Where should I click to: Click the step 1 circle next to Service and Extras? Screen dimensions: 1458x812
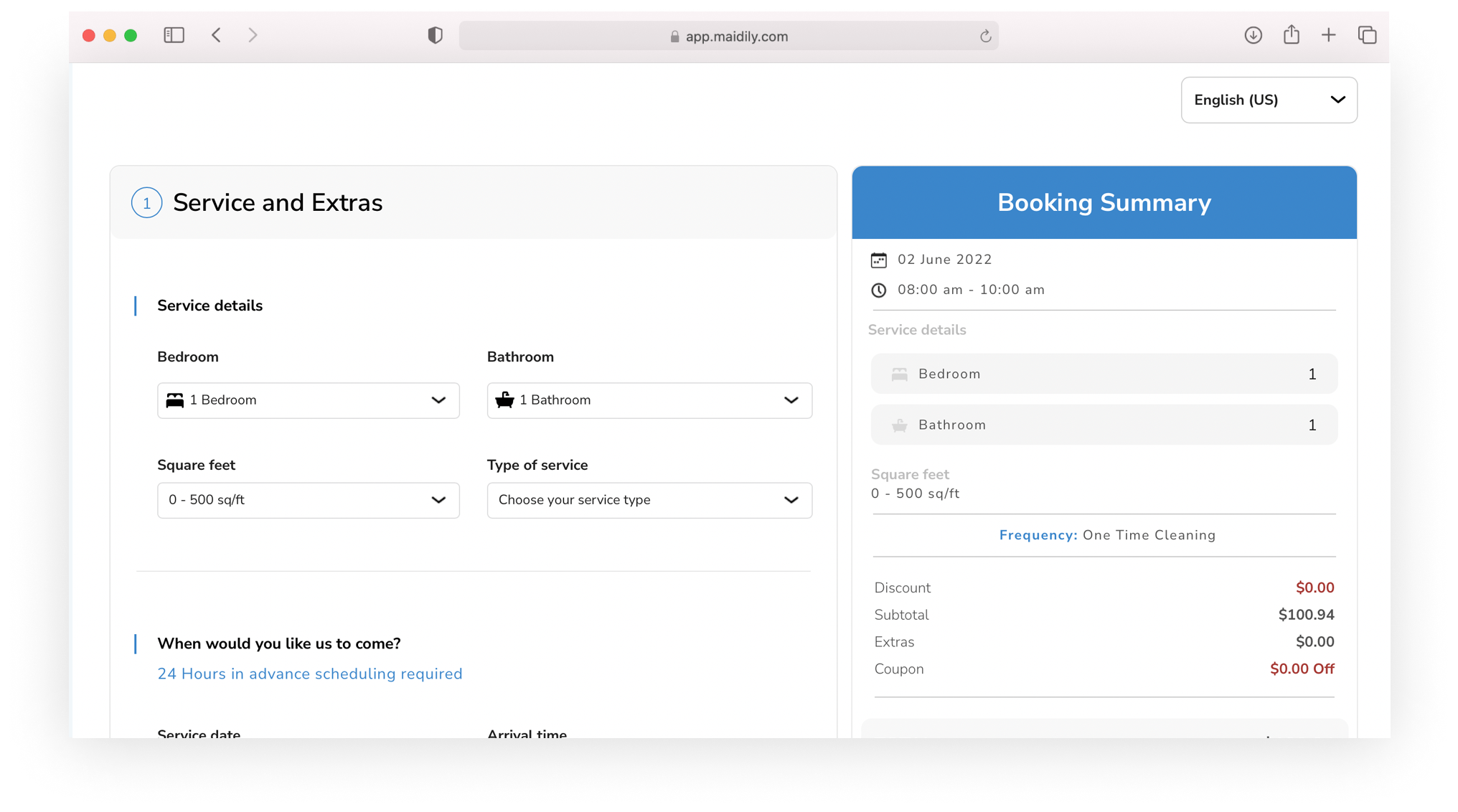point(146,203)
